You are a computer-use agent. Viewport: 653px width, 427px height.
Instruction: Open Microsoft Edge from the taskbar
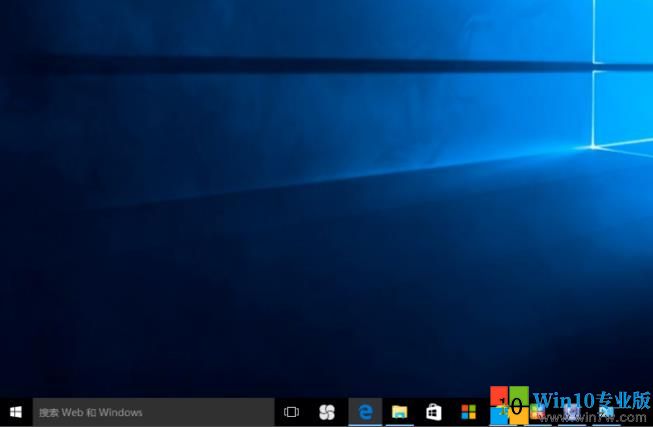[x=365, y=412]
